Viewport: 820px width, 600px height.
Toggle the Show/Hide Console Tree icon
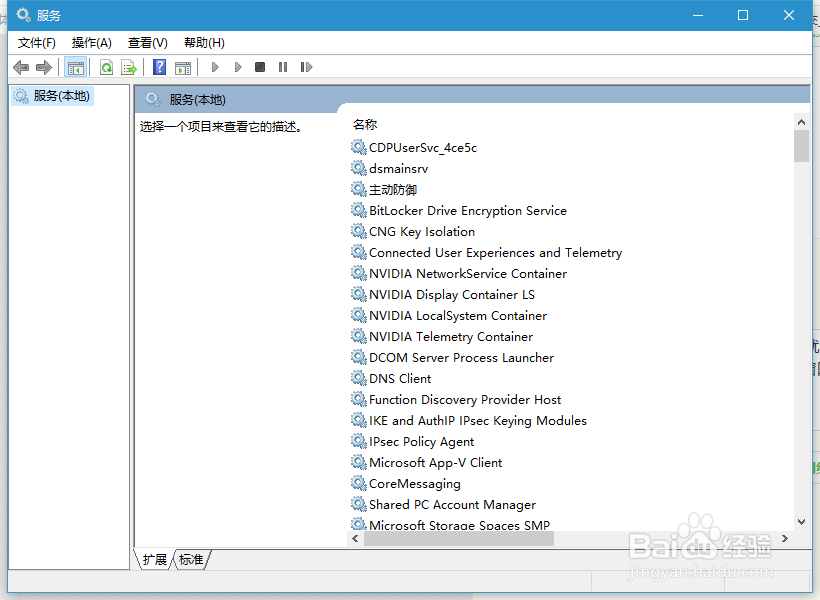pyautogui.click(x=75, y=67)
